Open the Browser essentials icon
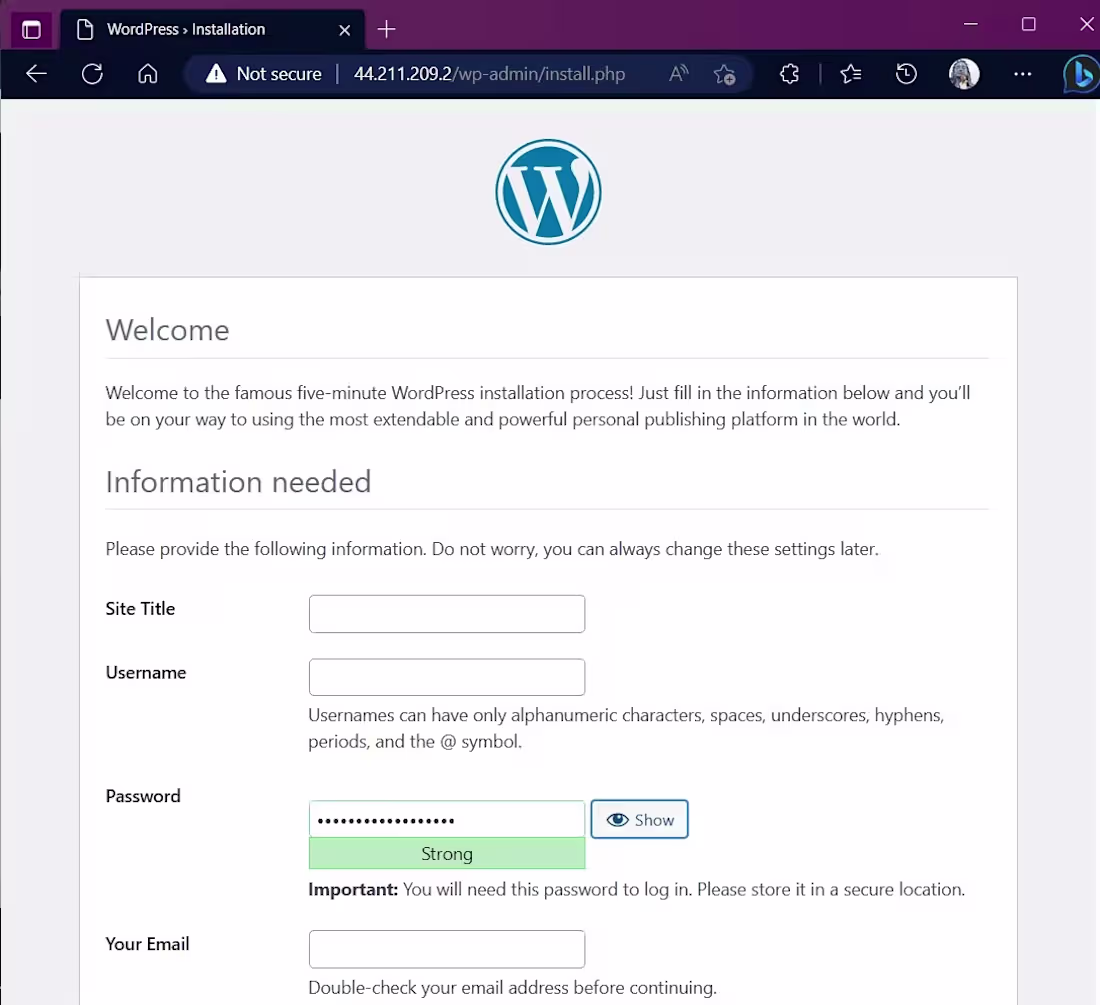Image resolution: width=1100 pixels, height=1005 pixels. point(789,74)
